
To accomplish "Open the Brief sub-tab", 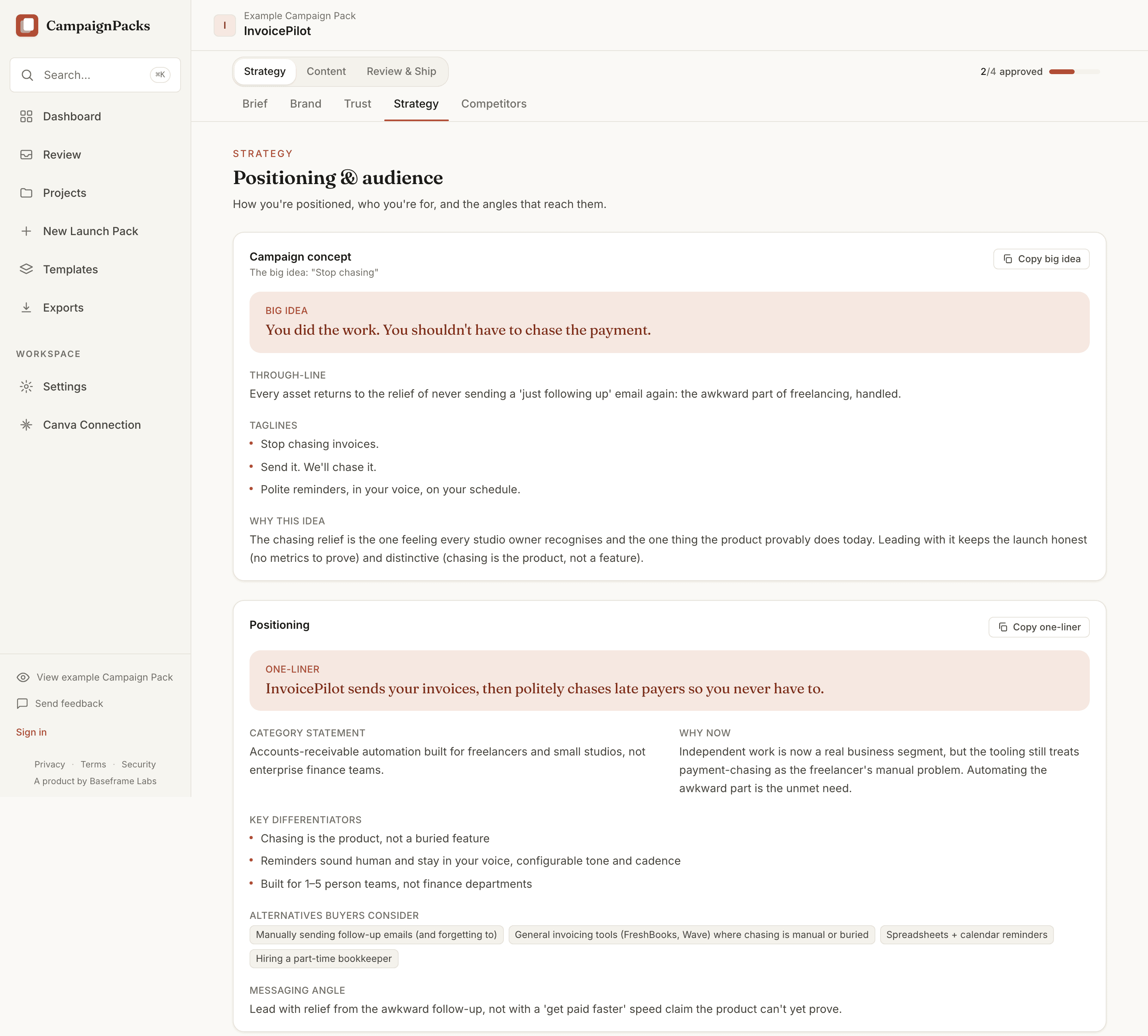I will point(255,104).
